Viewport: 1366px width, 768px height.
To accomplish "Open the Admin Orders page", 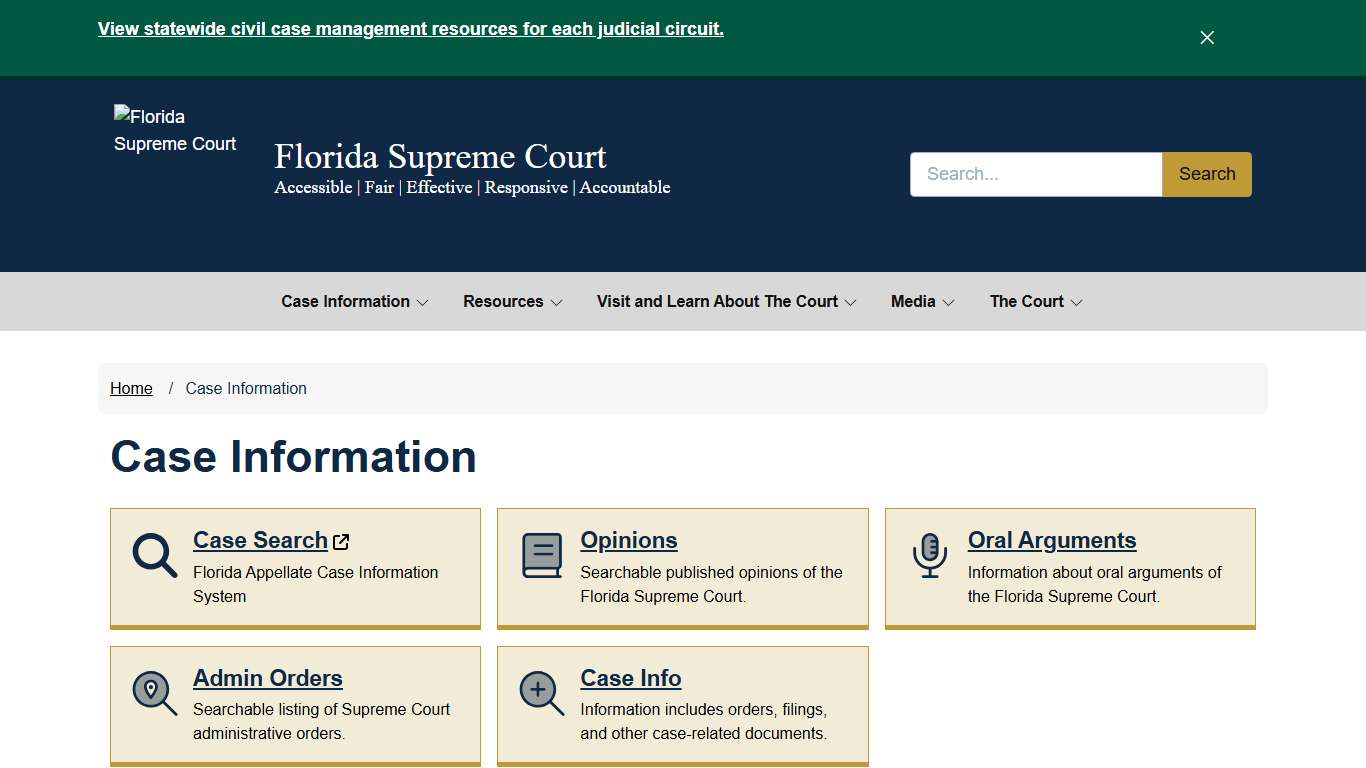I will [x=267, y=678].
